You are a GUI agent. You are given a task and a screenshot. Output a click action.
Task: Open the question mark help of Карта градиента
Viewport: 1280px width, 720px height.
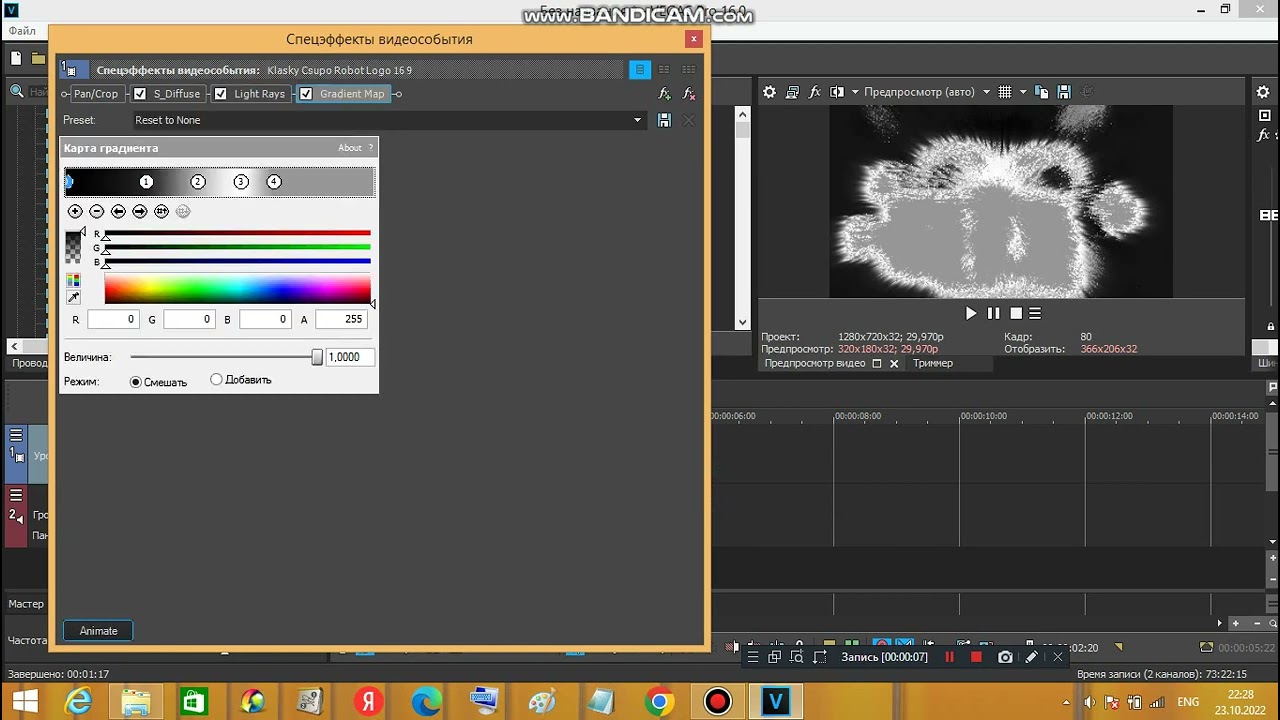(371, 148)
